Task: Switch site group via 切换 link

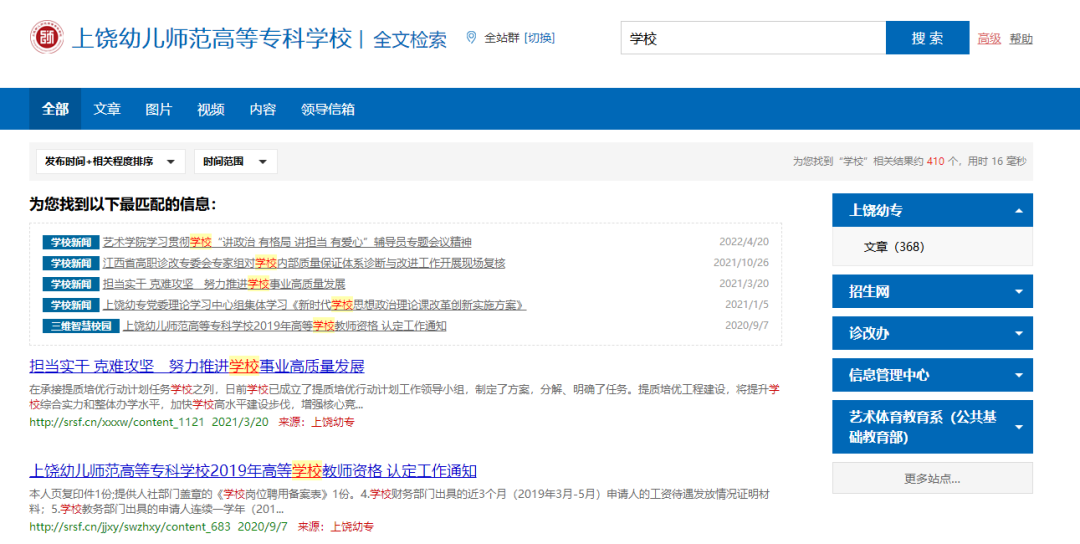Action: (x=540, y=38)
